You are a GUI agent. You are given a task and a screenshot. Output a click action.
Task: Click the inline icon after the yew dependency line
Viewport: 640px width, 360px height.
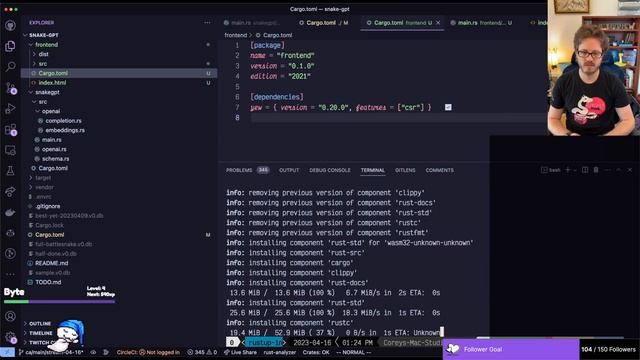(448, 107)
